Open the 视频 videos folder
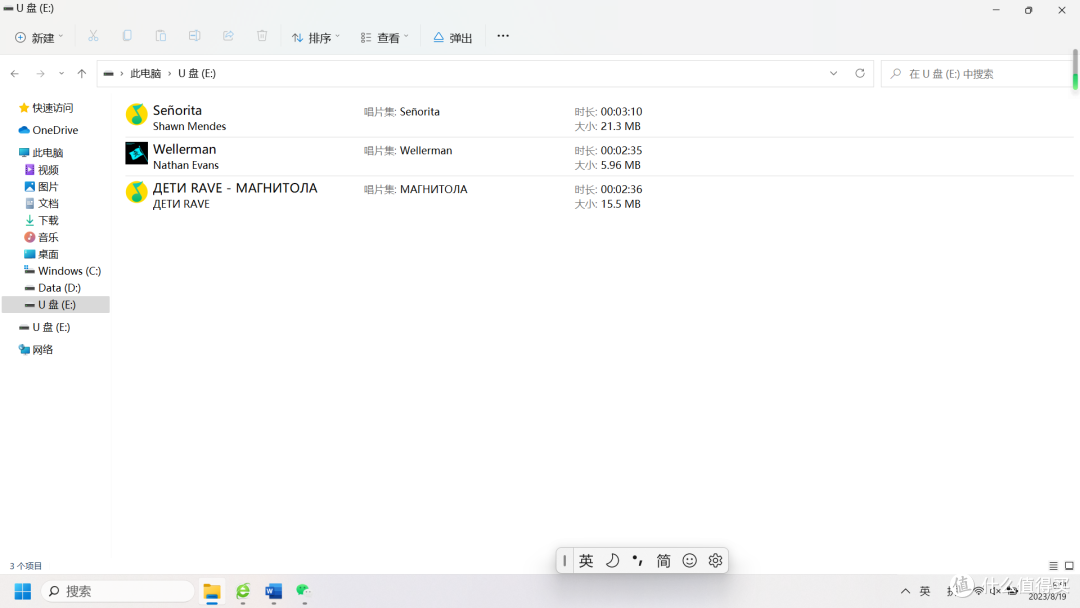Image resolution: width=1080 pixels, height=608 pixels. point(41,170)
